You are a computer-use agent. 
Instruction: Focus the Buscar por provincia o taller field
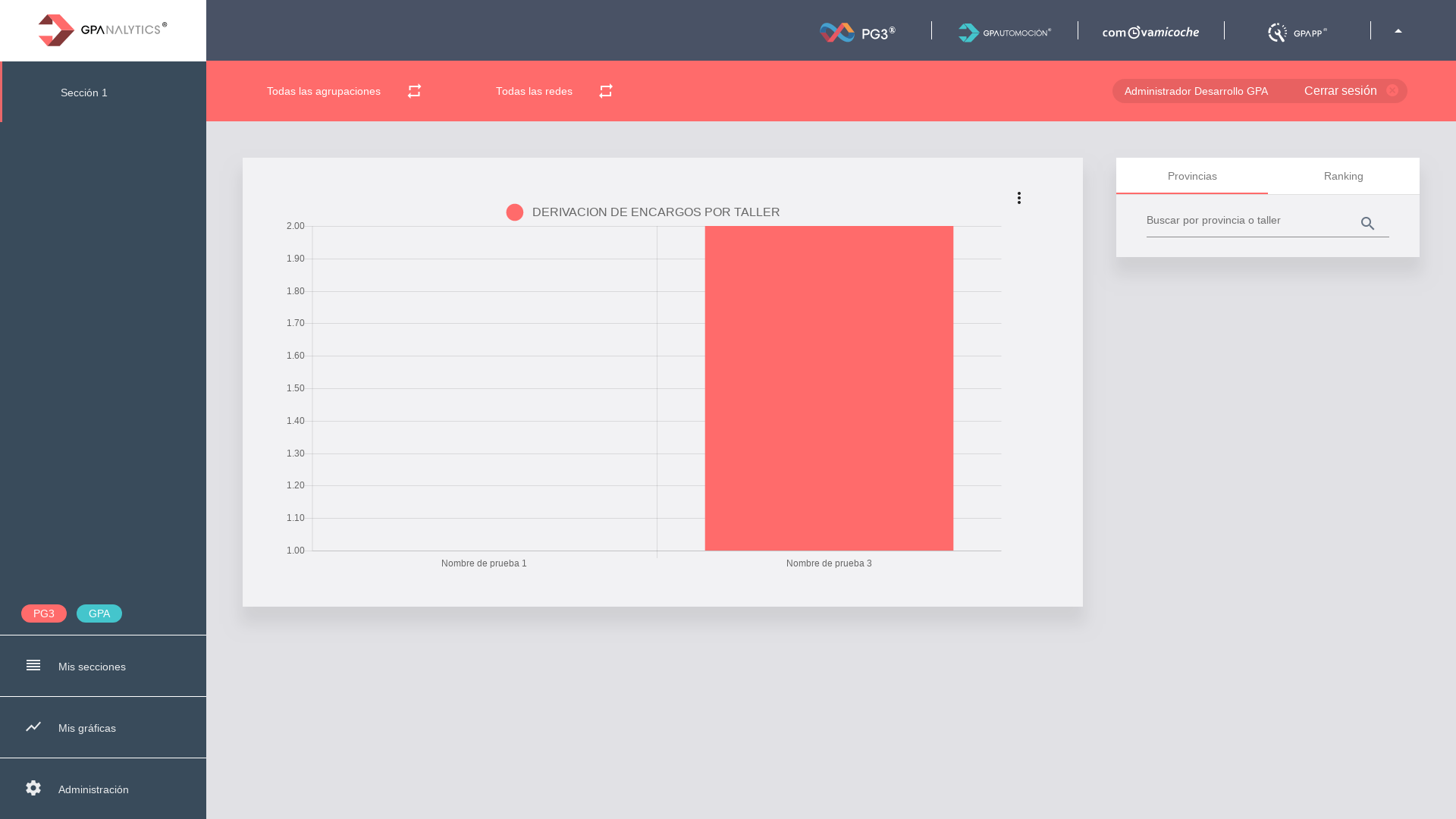tap(1247, 221)
